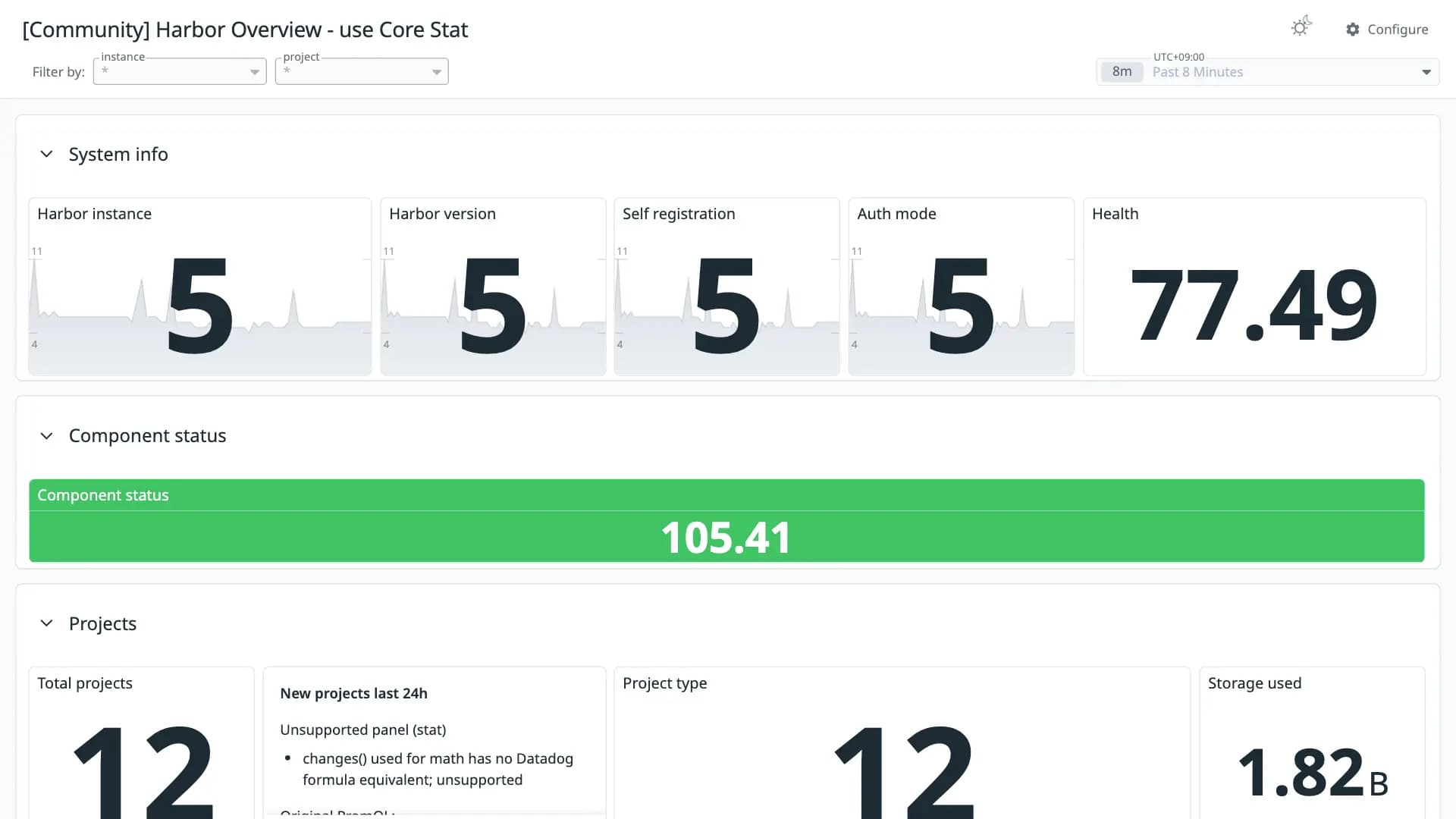1456x819 pixels.
Task: Click the UTC+09:00 timezone label
Action: coord(1178,57)
